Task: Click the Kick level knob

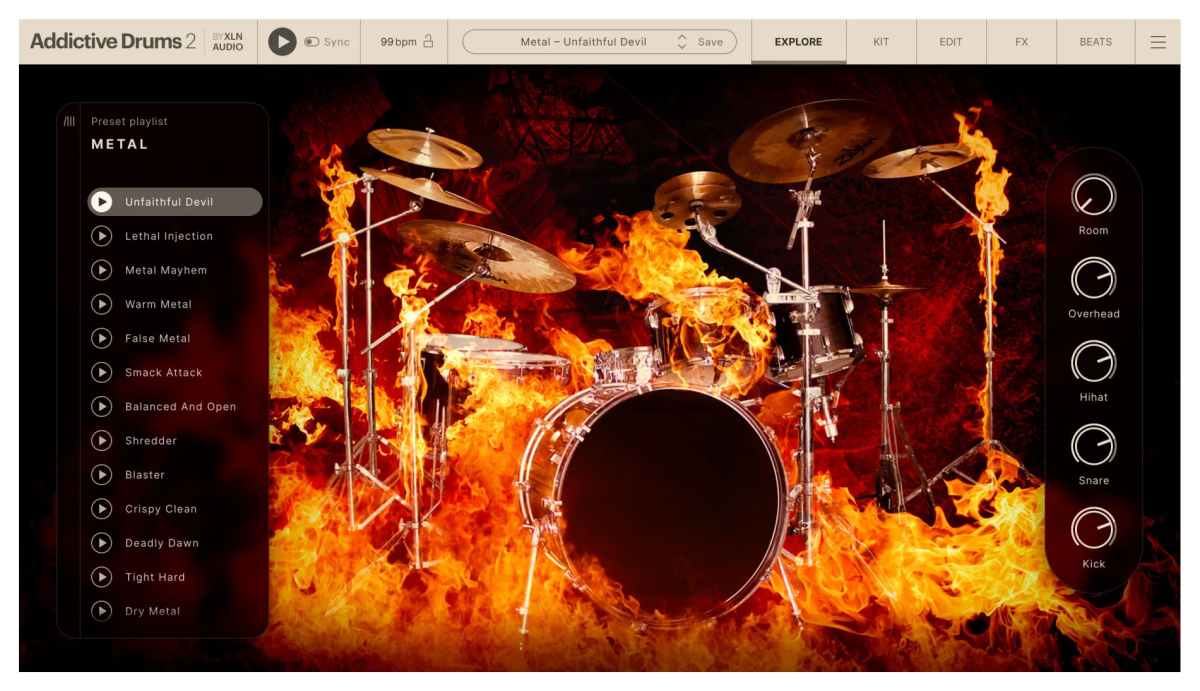Action: coord(1093,528)
